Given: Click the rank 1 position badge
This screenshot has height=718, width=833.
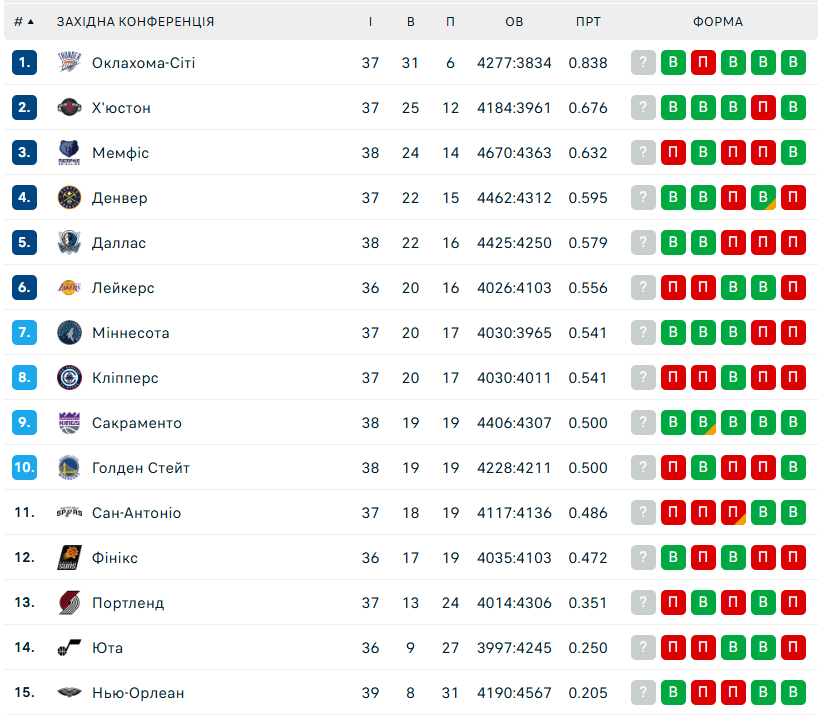Looking at the screenshot, I should coord(25,63).
